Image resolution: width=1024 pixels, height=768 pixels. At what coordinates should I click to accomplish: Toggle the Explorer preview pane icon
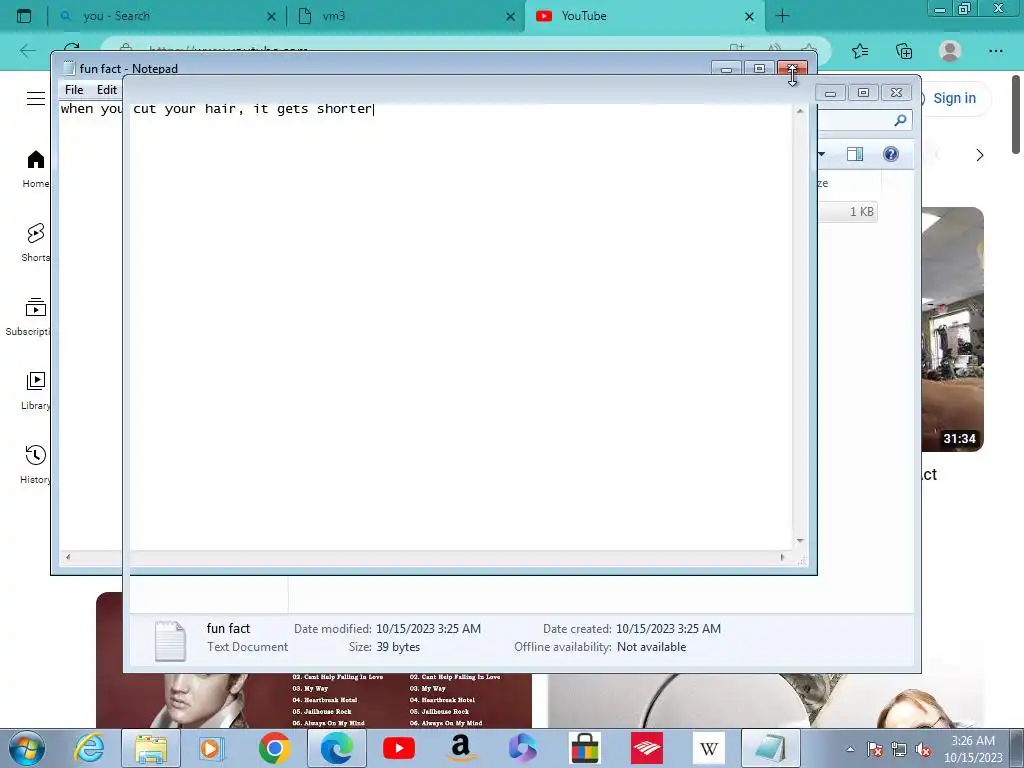(855, 154)
